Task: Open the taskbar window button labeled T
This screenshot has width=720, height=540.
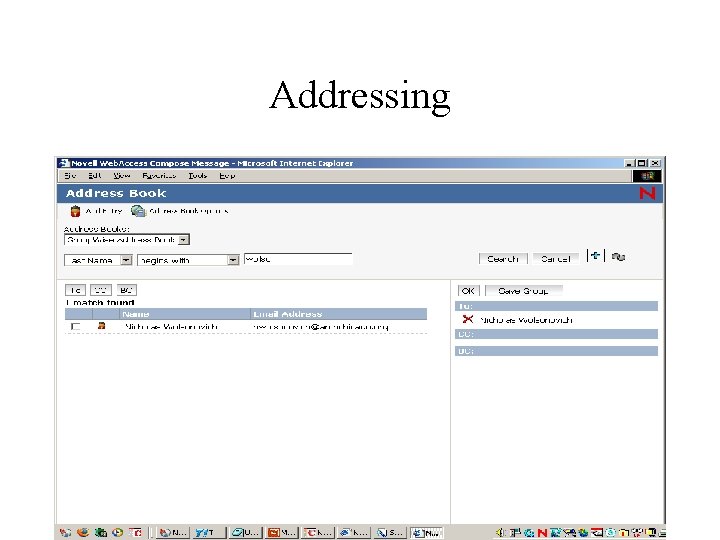Action: [x=209, y=533]
